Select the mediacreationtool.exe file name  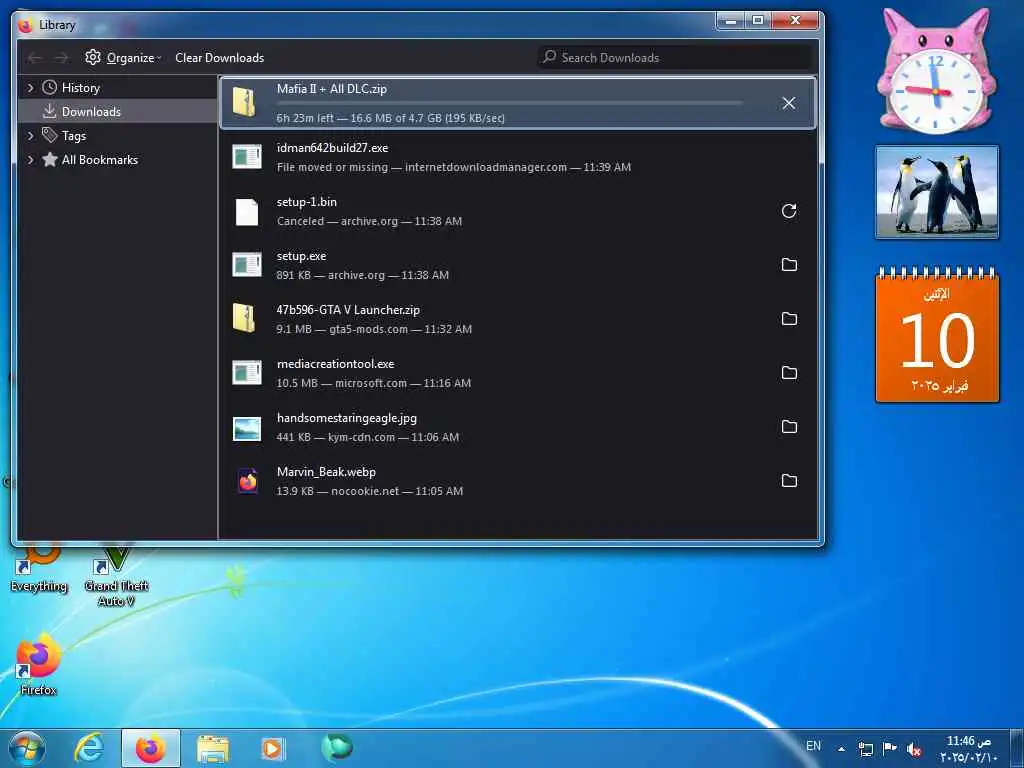tap(336, 364)
